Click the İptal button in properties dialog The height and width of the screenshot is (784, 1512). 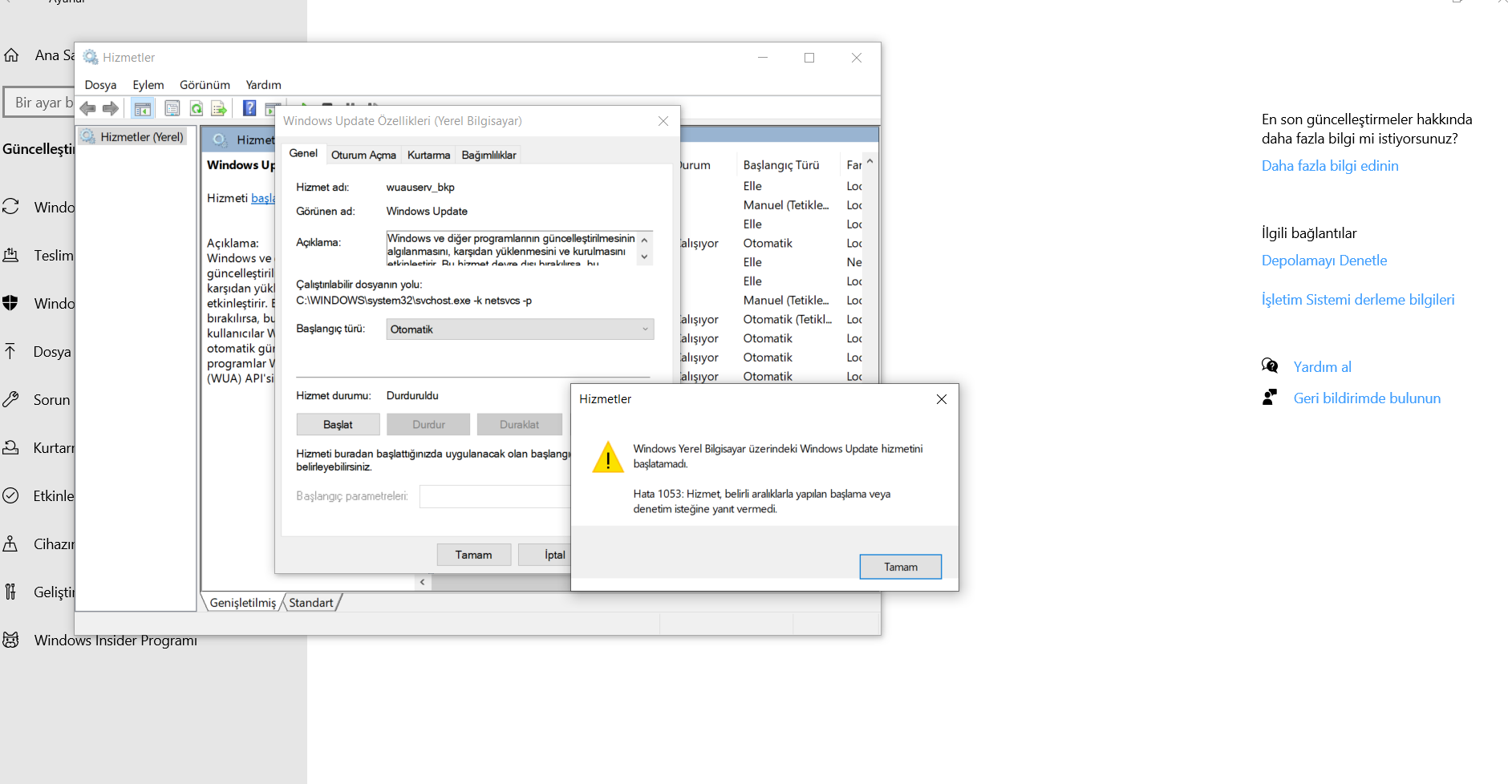pos(545,555)
